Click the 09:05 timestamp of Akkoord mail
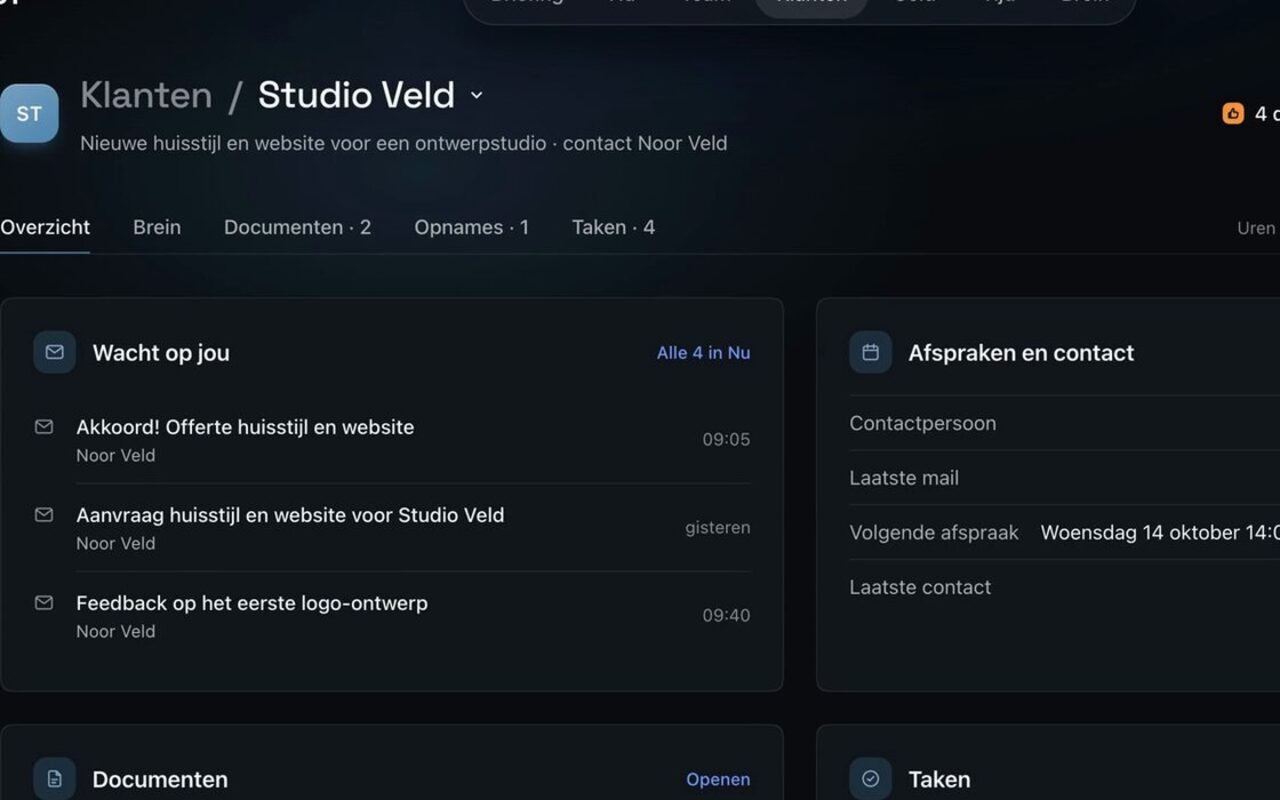The width and height of the screenshot is (1280, 800). 726,439
